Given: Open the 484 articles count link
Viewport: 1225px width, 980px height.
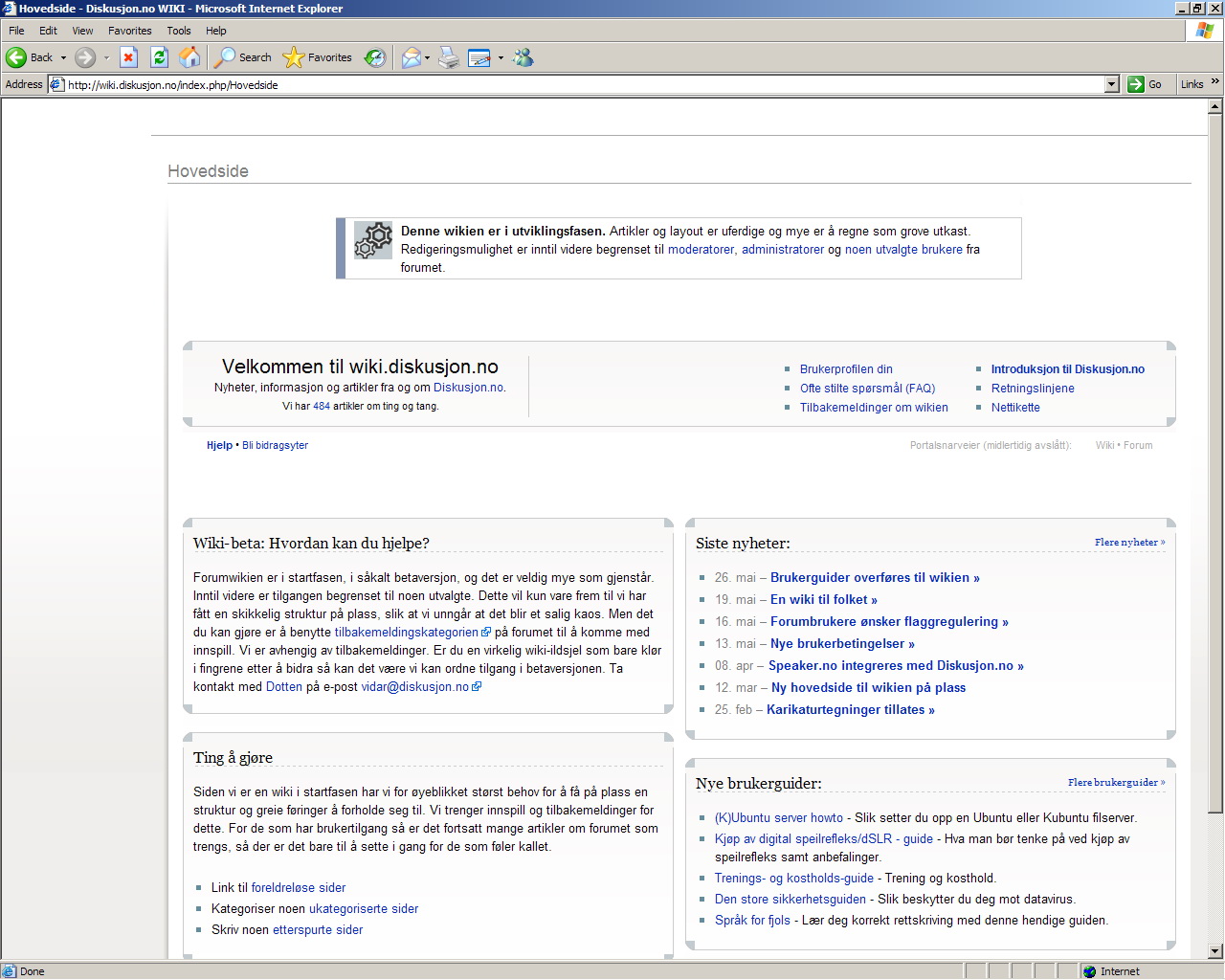Looking at the screenshot, I should pyautogui.click(x=322, y=407).
